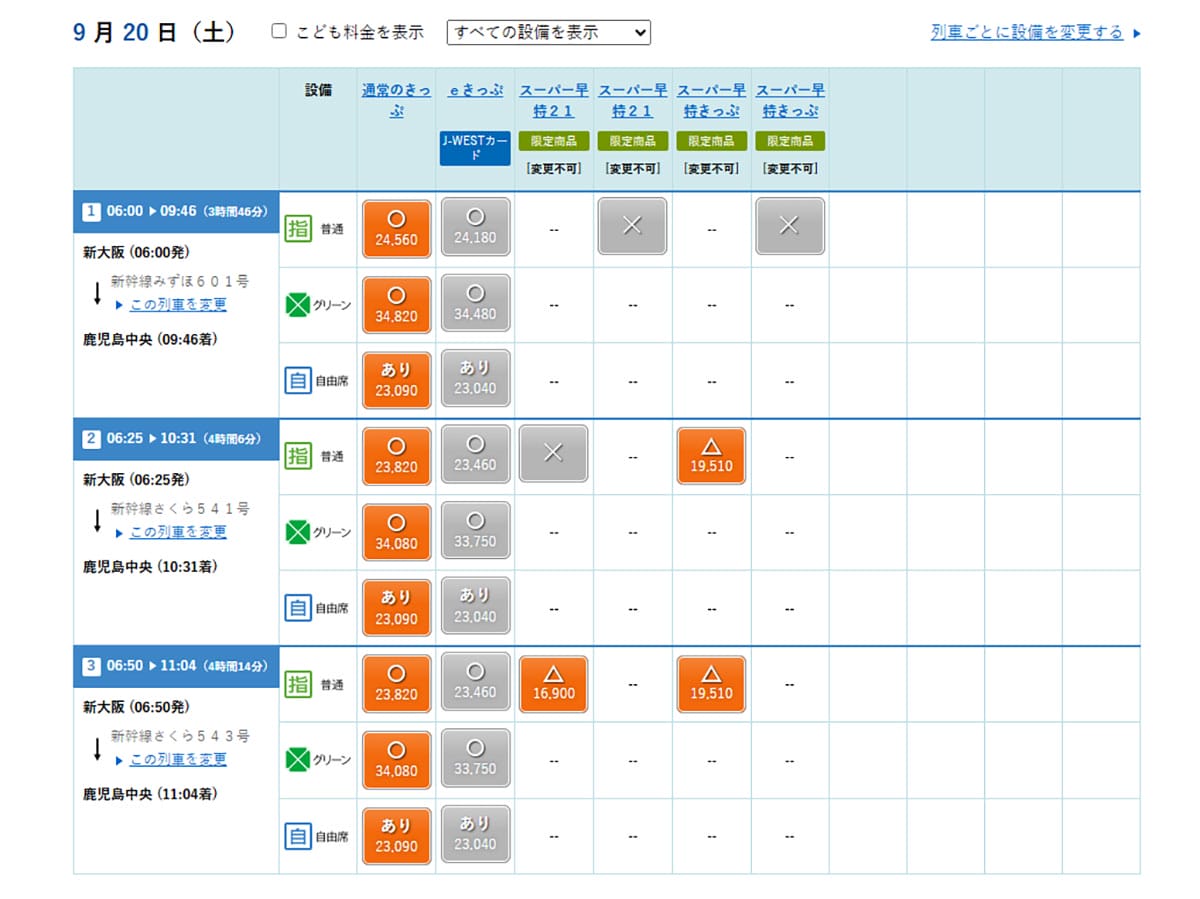This screenshot has width=1200, height=899.
Task: Click この列車を変更 for Mizuho 601
Action: tap(178, 304)
